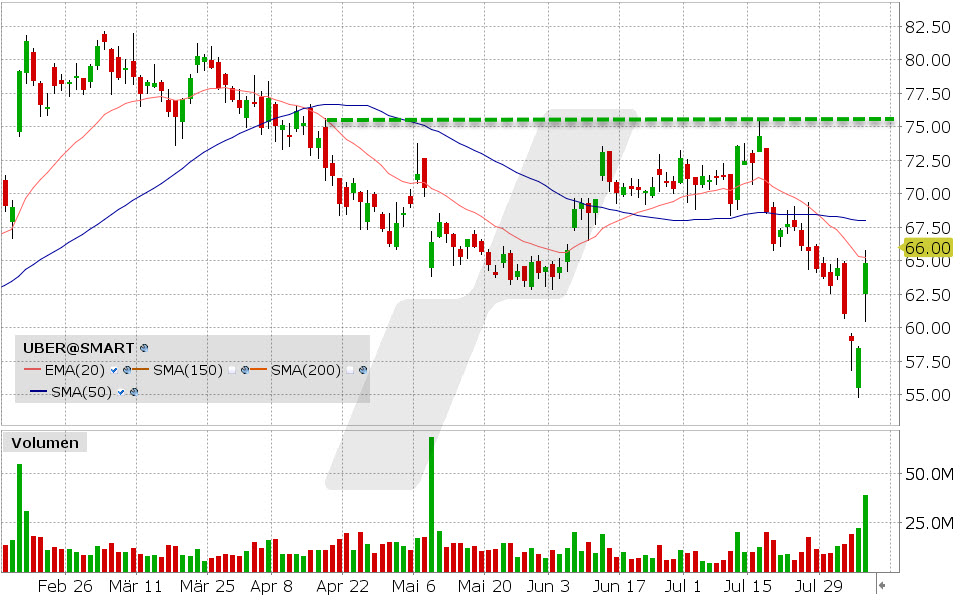Click the Volumen panel label
The image size is (960, 600).
click(x=45, y=443)
